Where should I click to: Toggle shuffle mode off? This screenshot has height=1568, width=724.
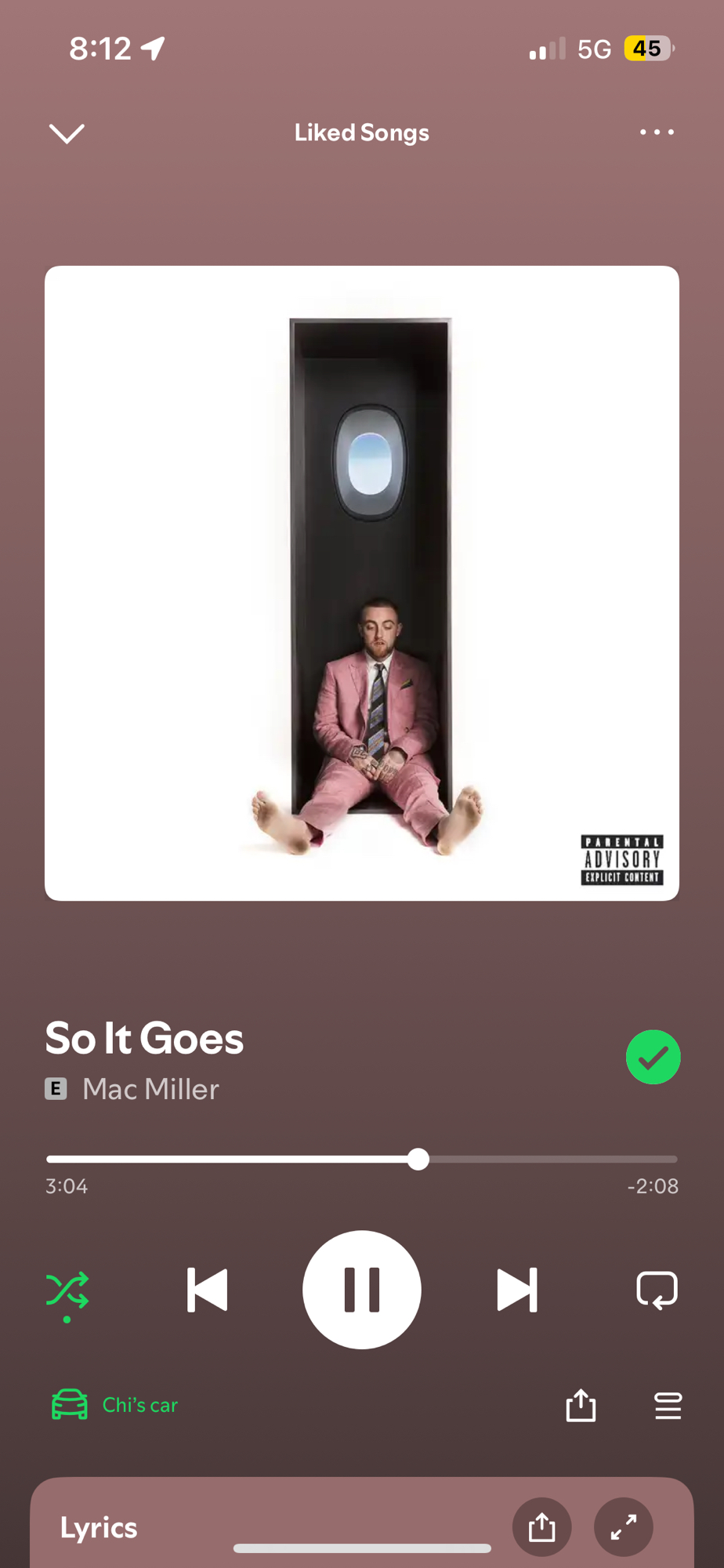(67, 1292)
